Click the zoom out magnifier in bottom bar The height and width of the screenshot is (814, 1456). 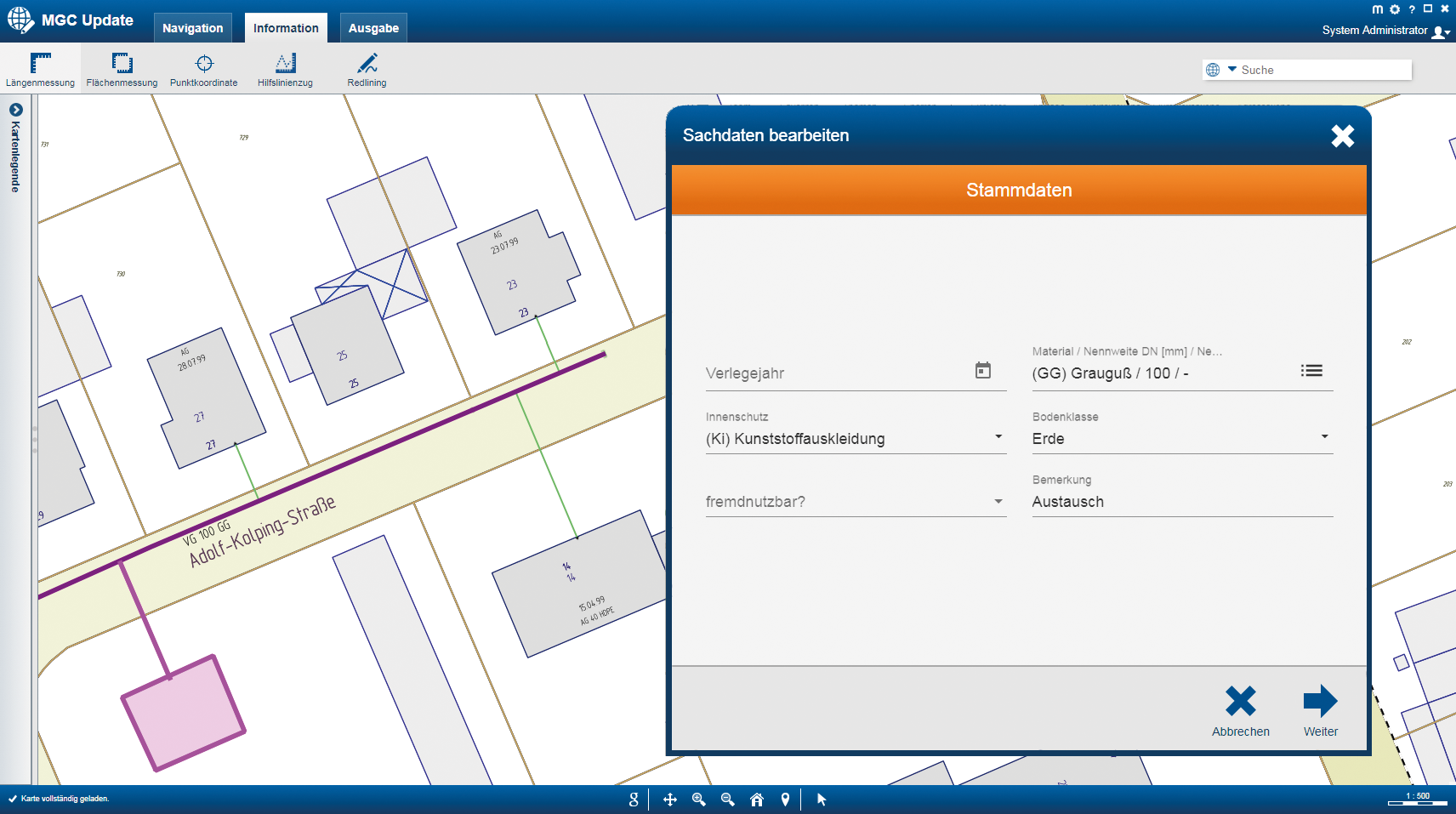[728, 800]
